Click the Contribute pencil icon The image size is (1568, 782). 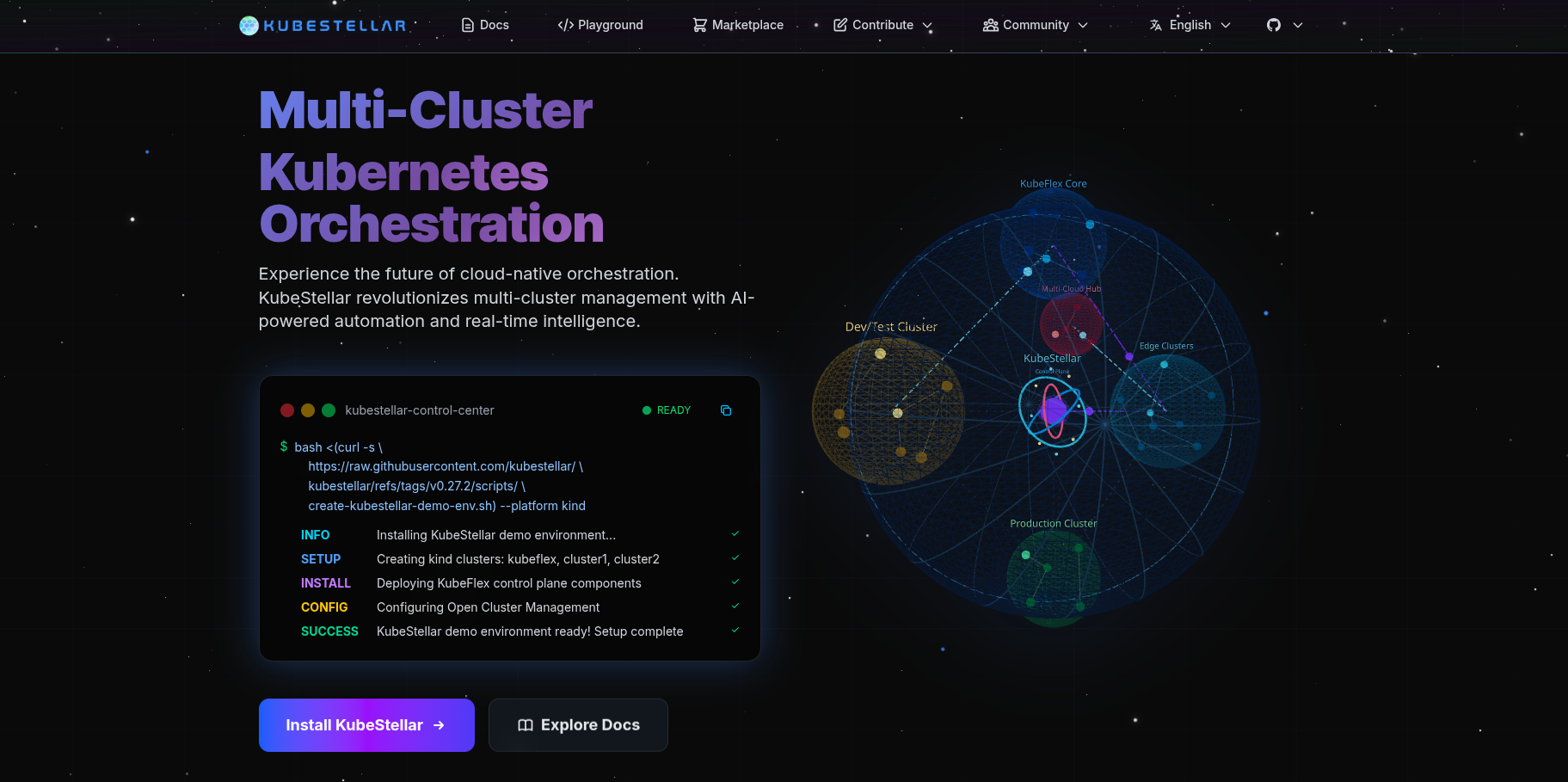point(840,25)
